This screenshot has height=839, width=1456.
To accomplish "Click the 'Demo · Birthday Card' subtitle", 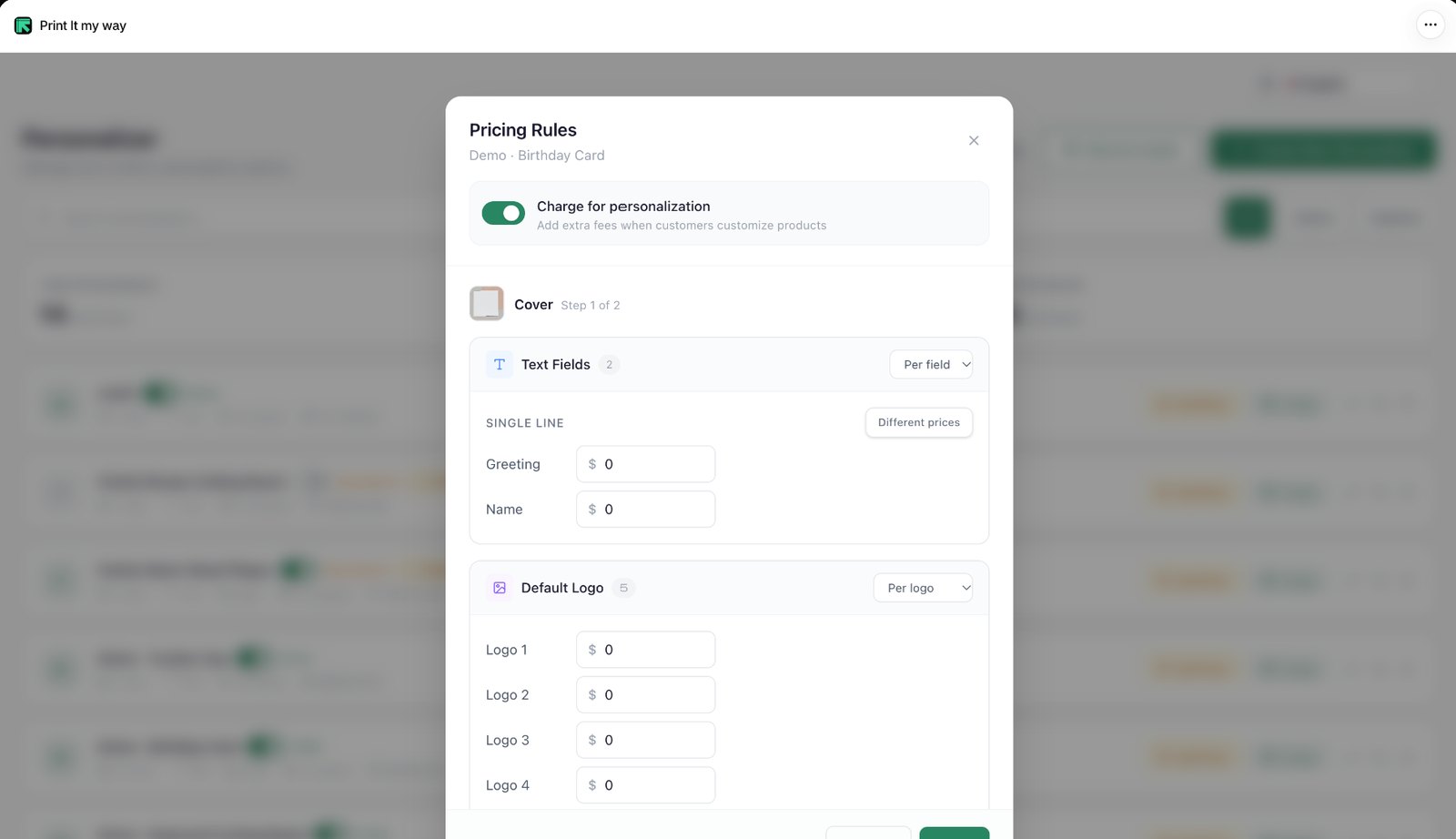I will pos(537,156).
